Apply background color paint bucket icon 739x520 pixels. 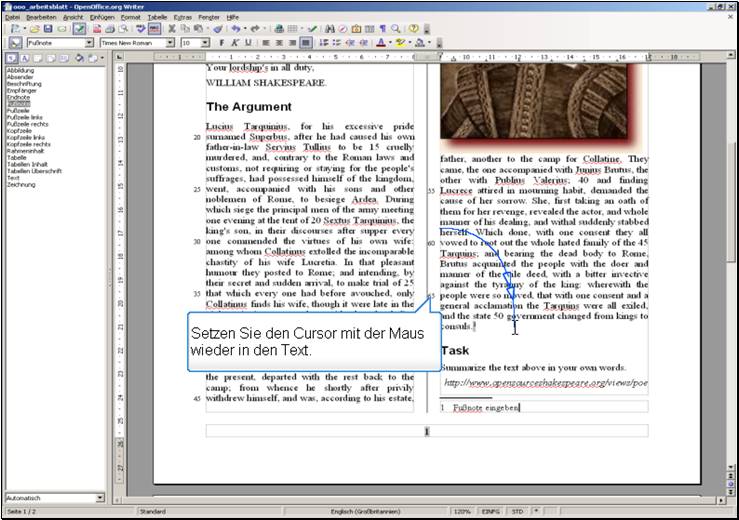pyautogui.click(x=420, y=43)
